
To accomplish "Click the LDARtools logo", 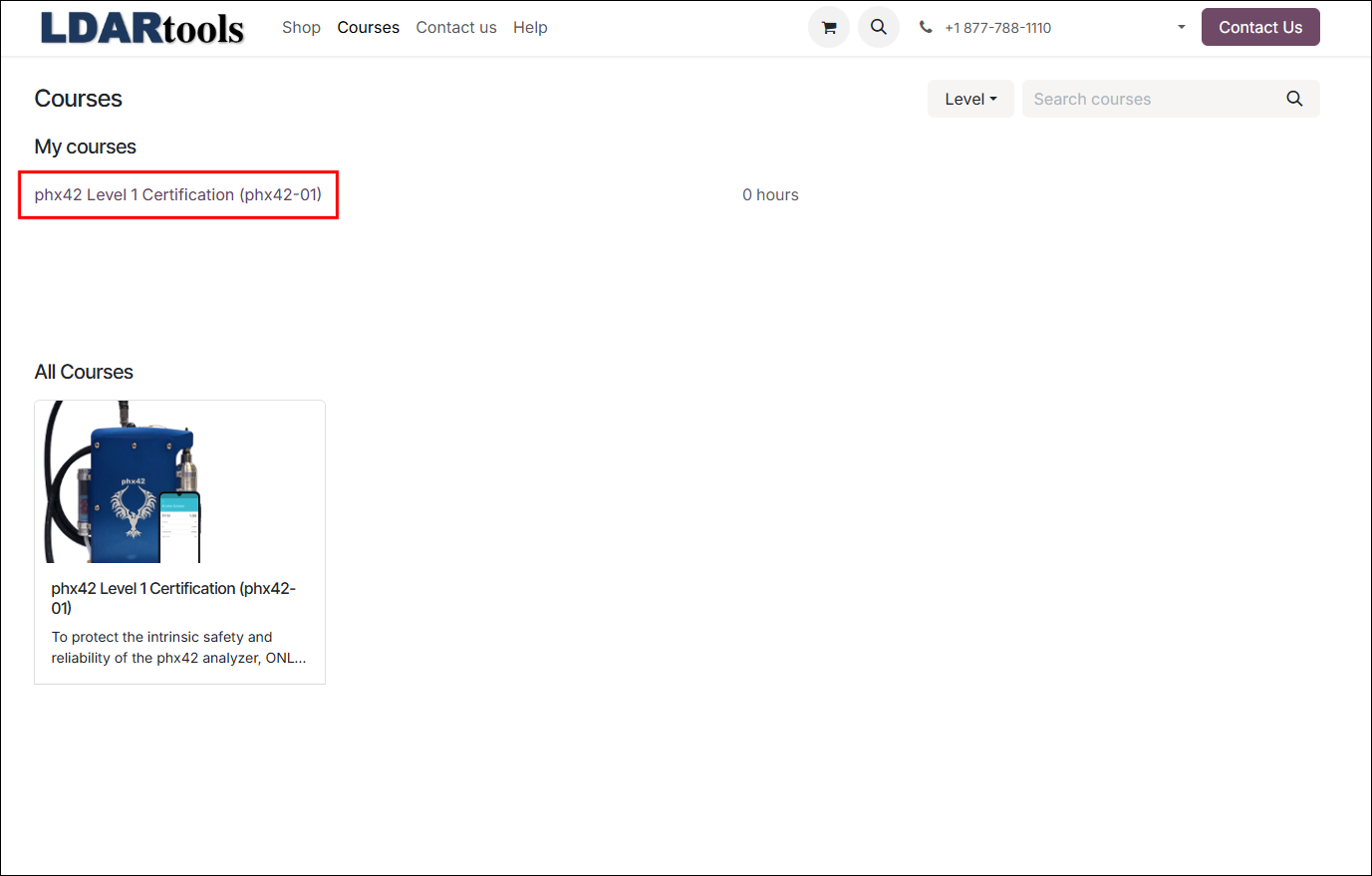I will pos(141,28).
